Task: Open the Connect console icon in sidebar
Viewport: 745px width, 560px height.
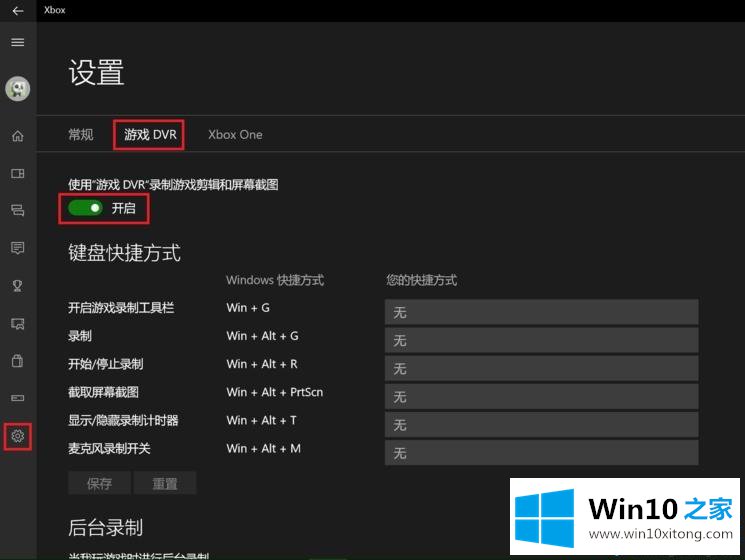Action: coord(17,398)
